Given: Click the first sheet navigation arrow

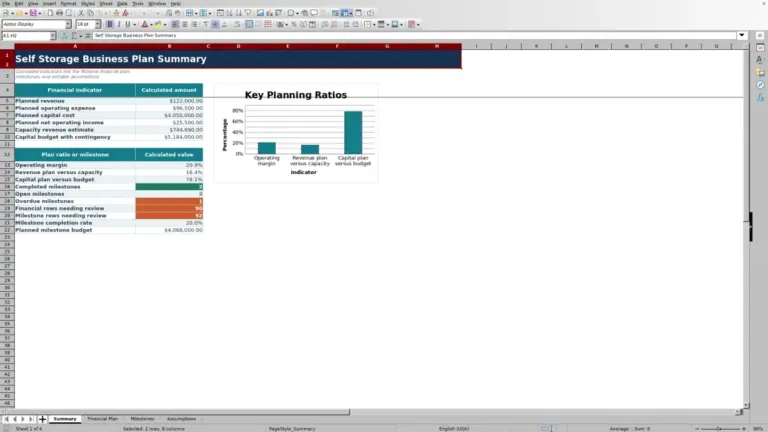Looking at the screenshot, I should [x=6, y=419].
